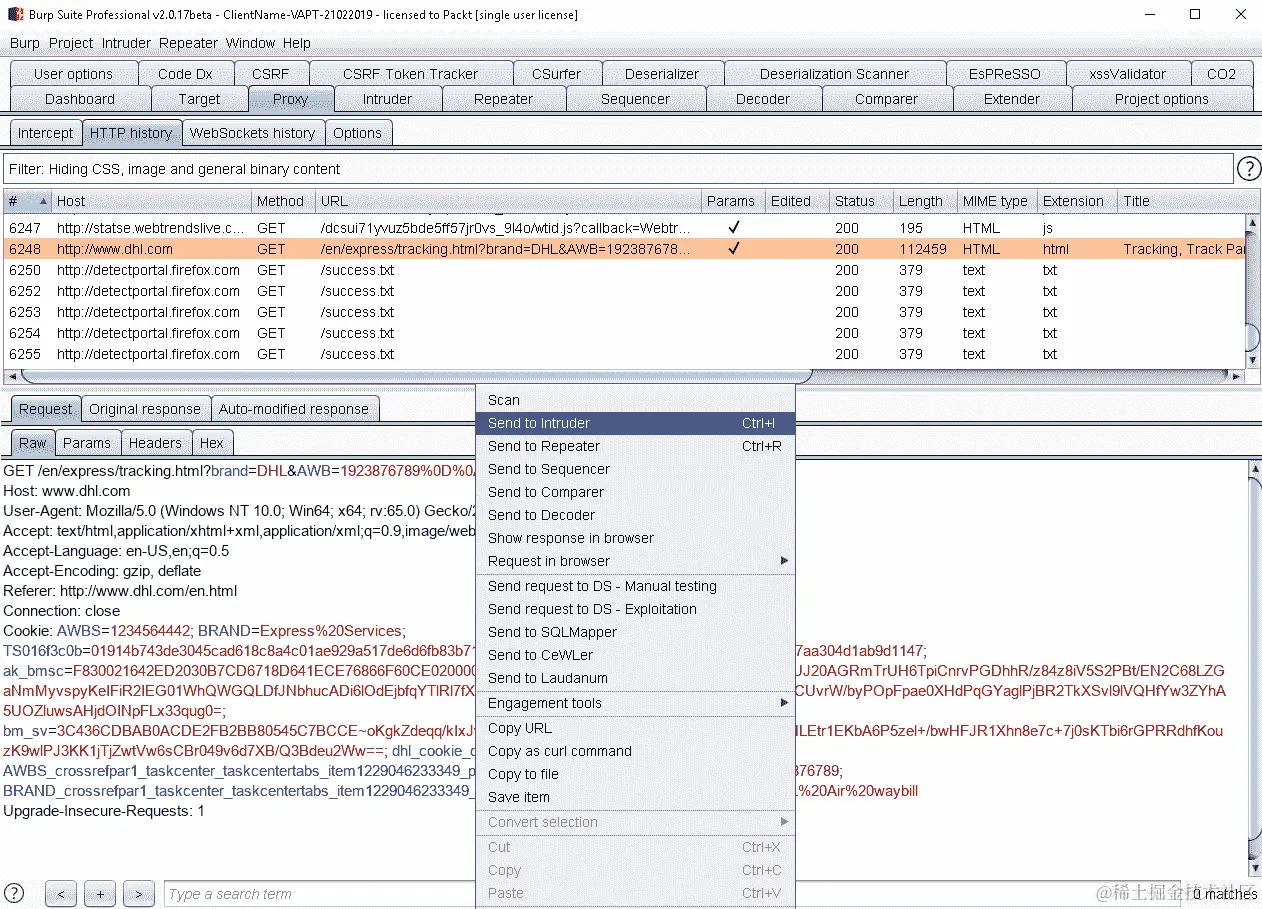Open the EsPReSSO tab

point(1004,74)
